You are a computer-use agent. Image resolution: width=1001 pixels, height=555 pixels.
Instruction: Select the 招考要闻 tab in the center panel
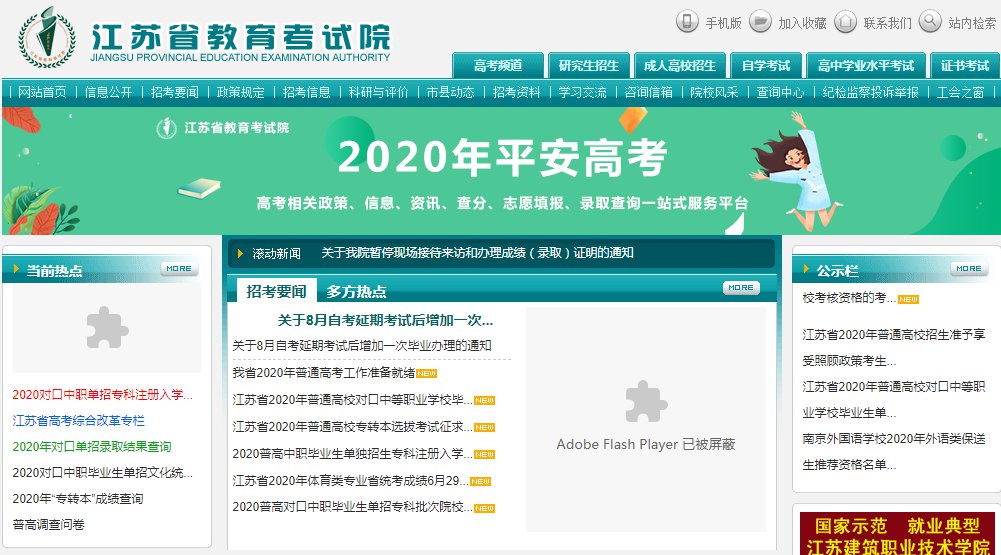pos(276,291)
